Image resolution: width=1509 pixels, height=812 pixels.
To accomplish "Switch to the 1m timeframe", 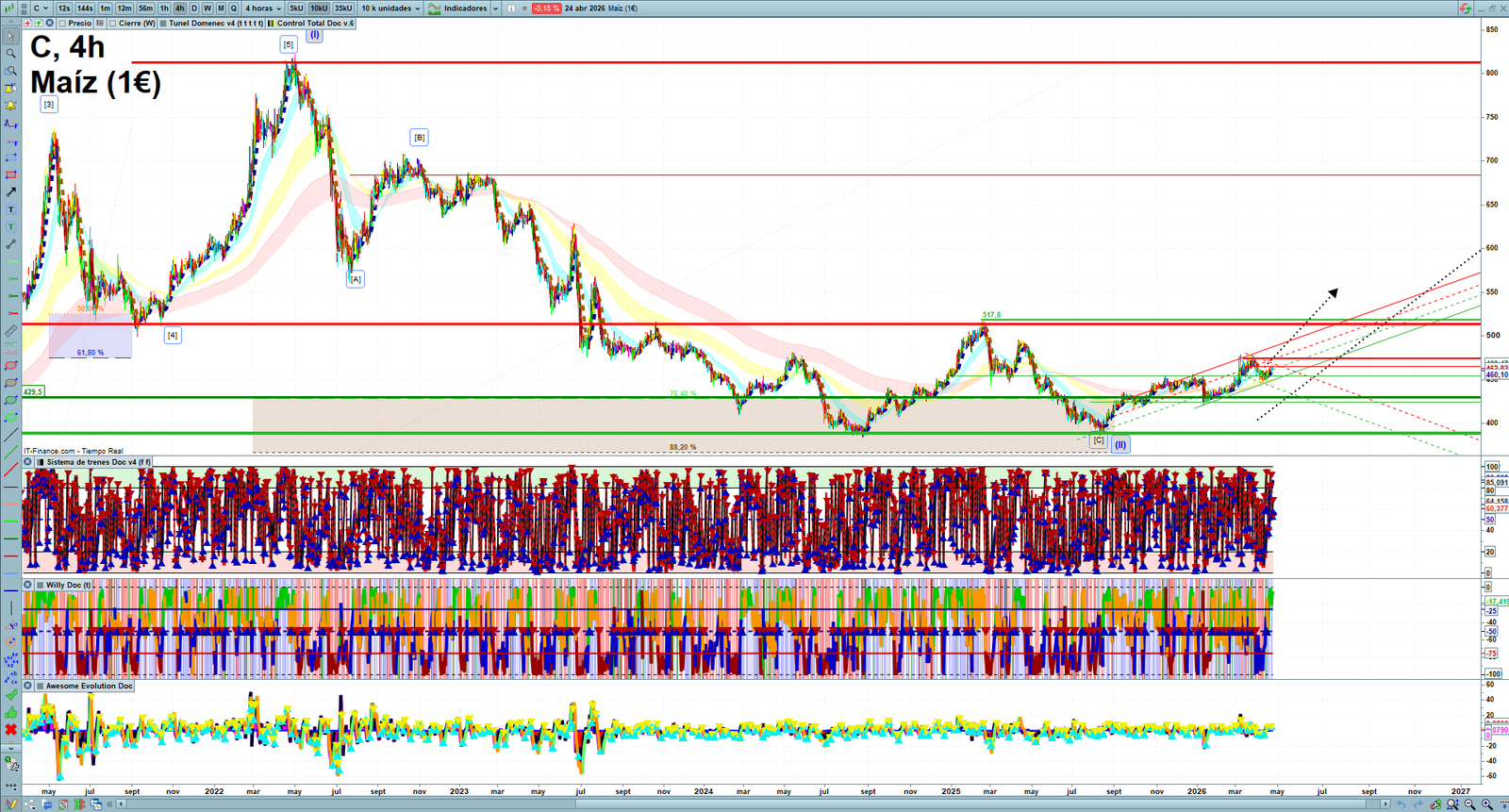I will (106, 8).
